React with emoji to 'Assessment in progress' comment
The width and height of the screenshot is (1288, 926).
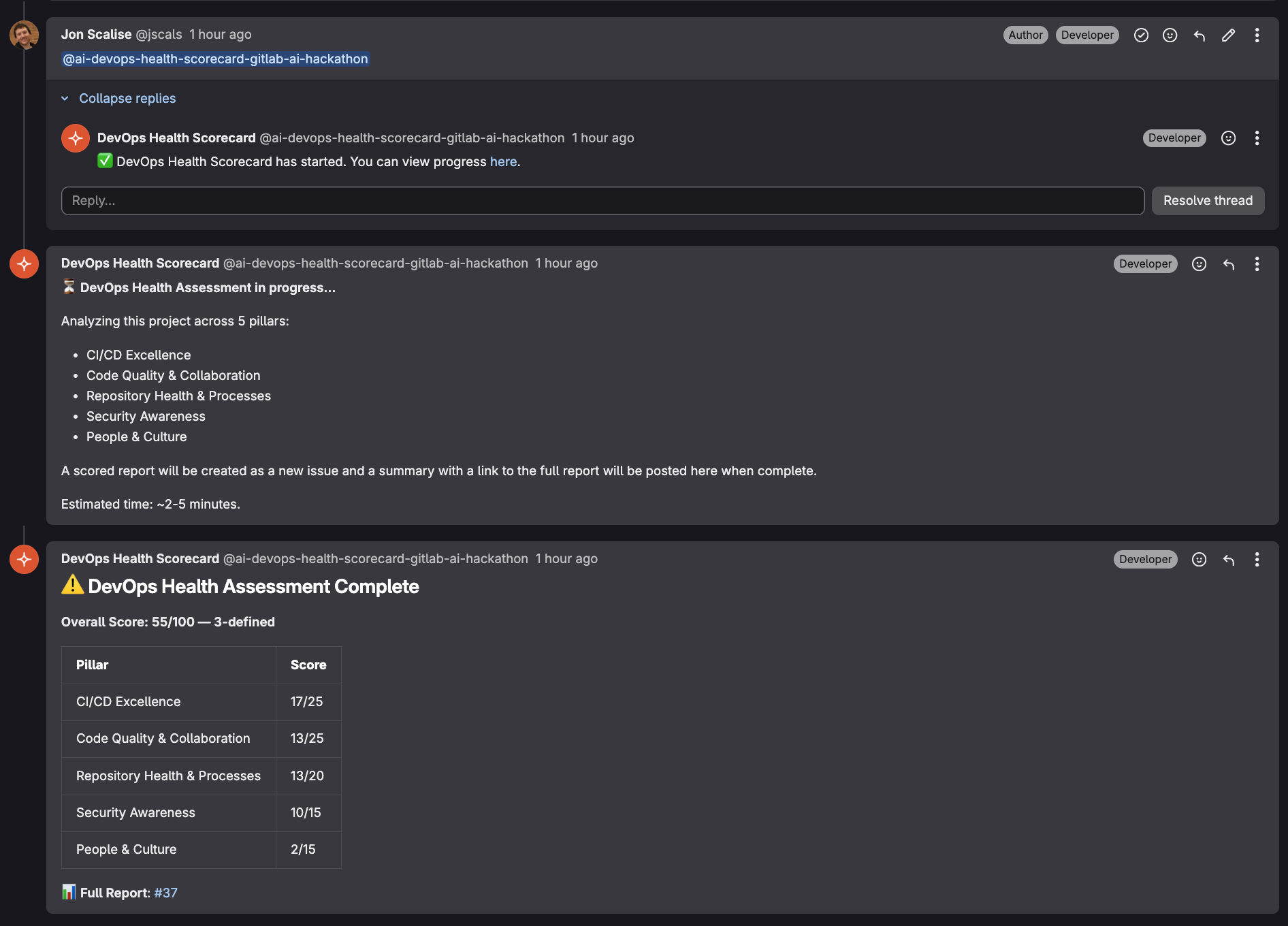[x=1199, y=264]
